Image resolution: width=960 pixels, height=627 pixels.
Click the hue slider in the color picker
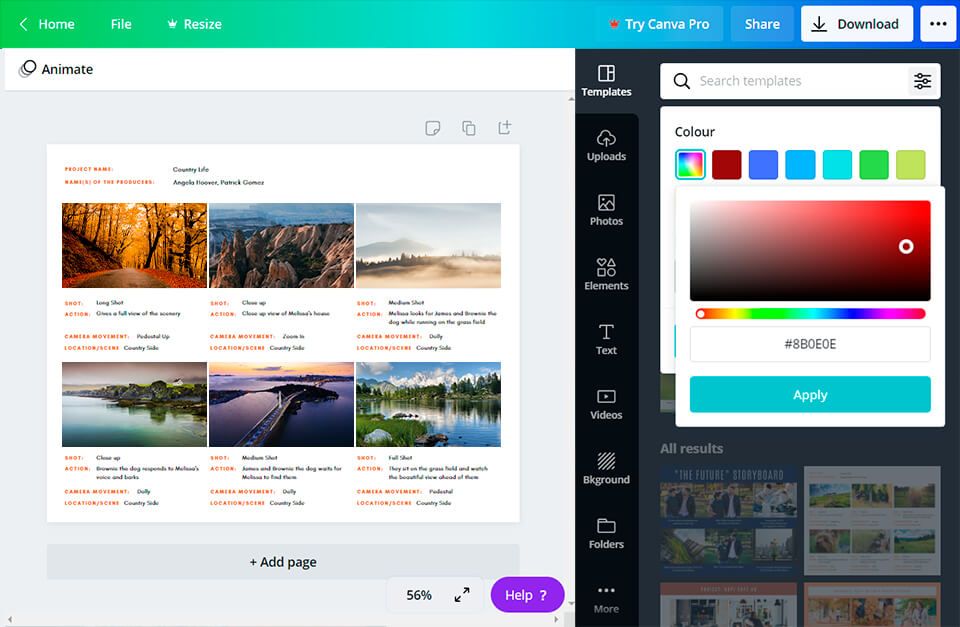click(810, 313)
